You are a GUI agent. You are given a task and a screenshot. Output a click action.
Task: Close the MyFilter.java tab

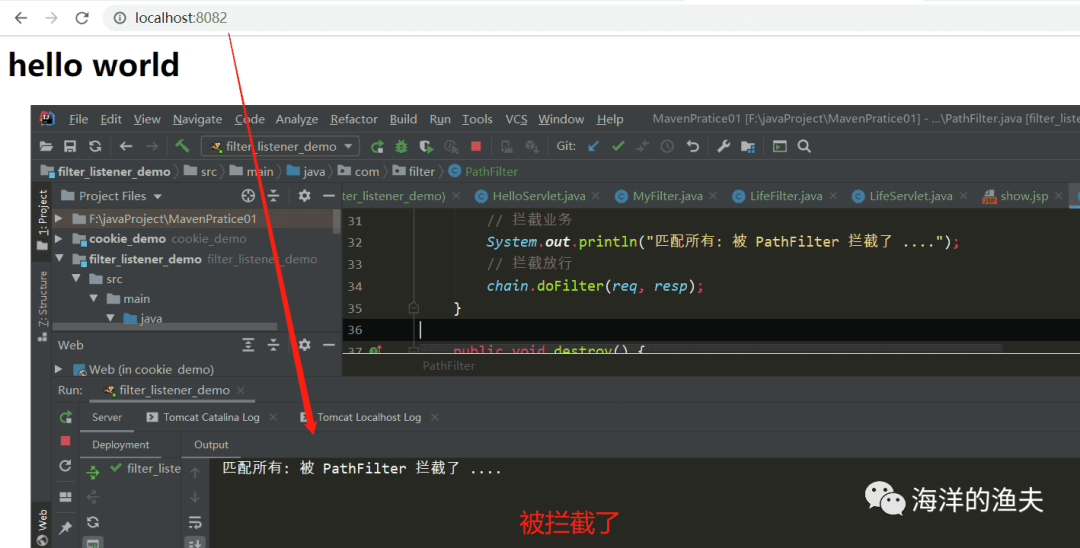(713, 196)
